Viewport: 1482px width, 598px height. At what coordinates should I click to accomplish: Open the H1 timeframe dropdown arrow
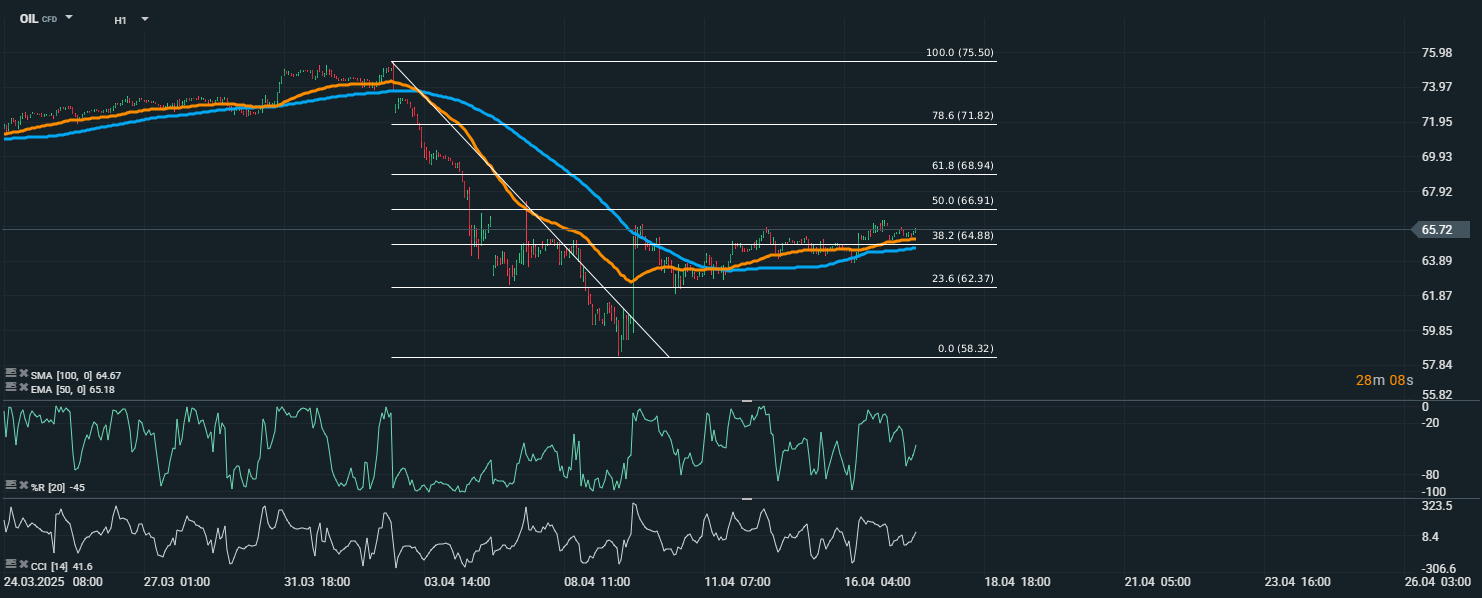pos(145,19)
